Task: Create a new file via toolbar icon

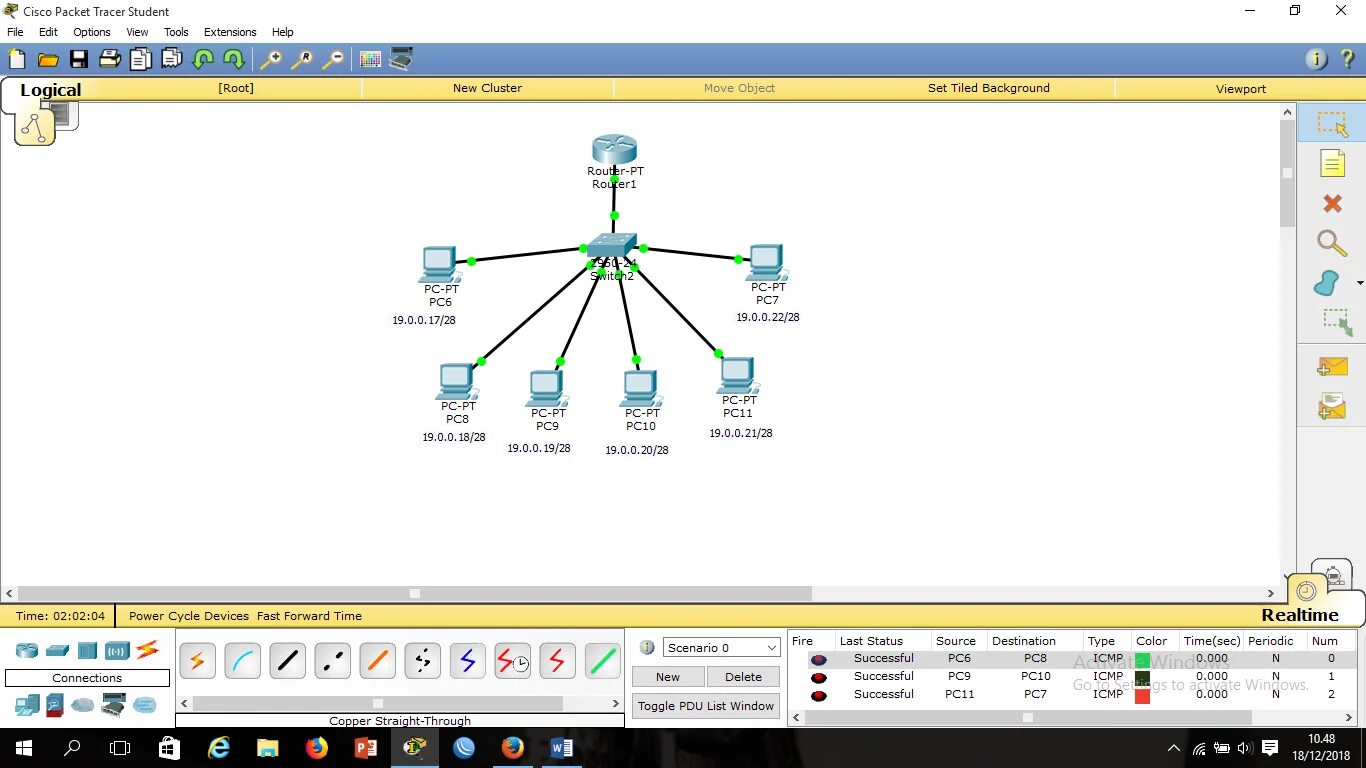Action: [x=17, y=59]
